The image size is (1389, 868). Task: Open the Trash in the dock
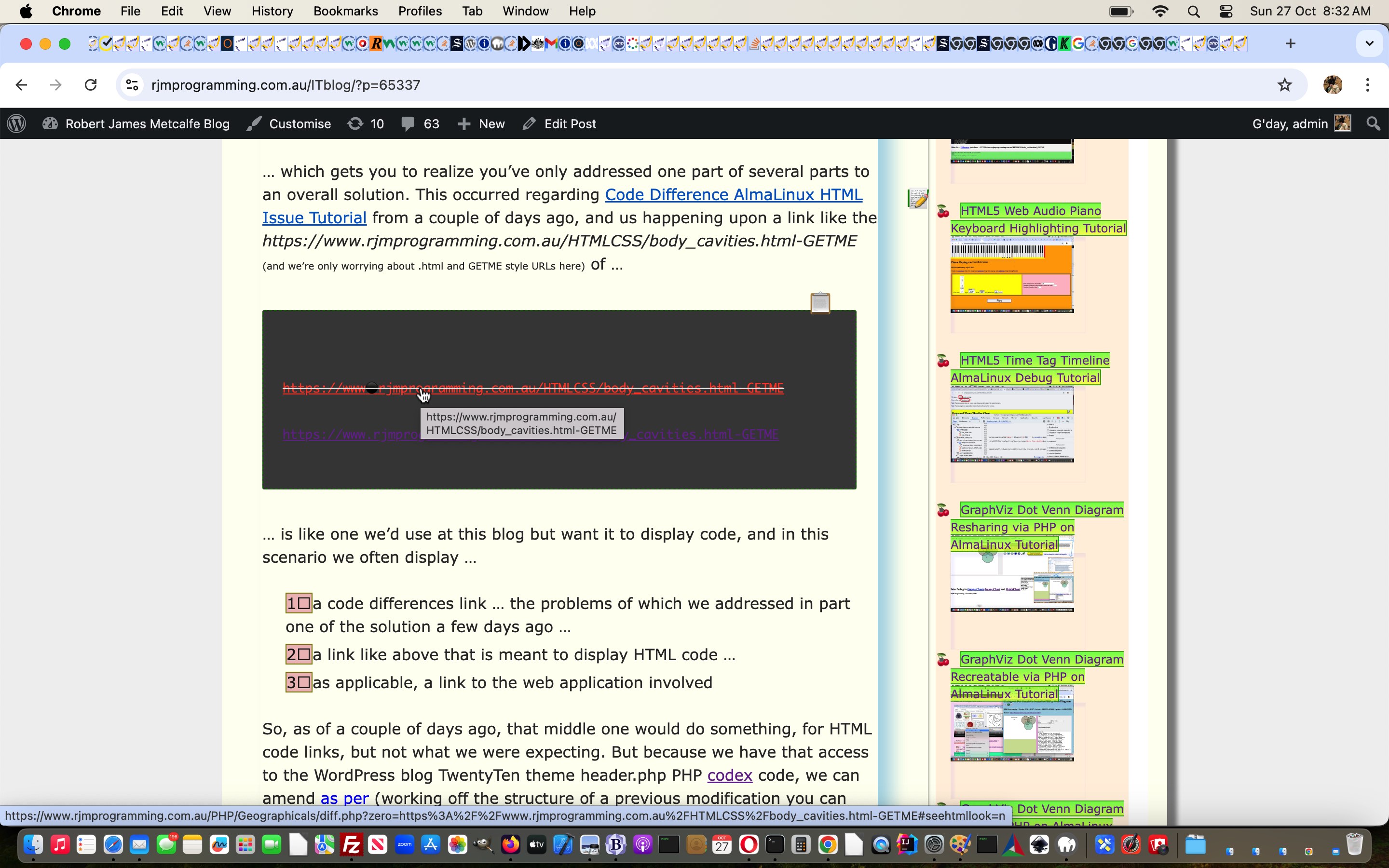(x=1355, y=844)
